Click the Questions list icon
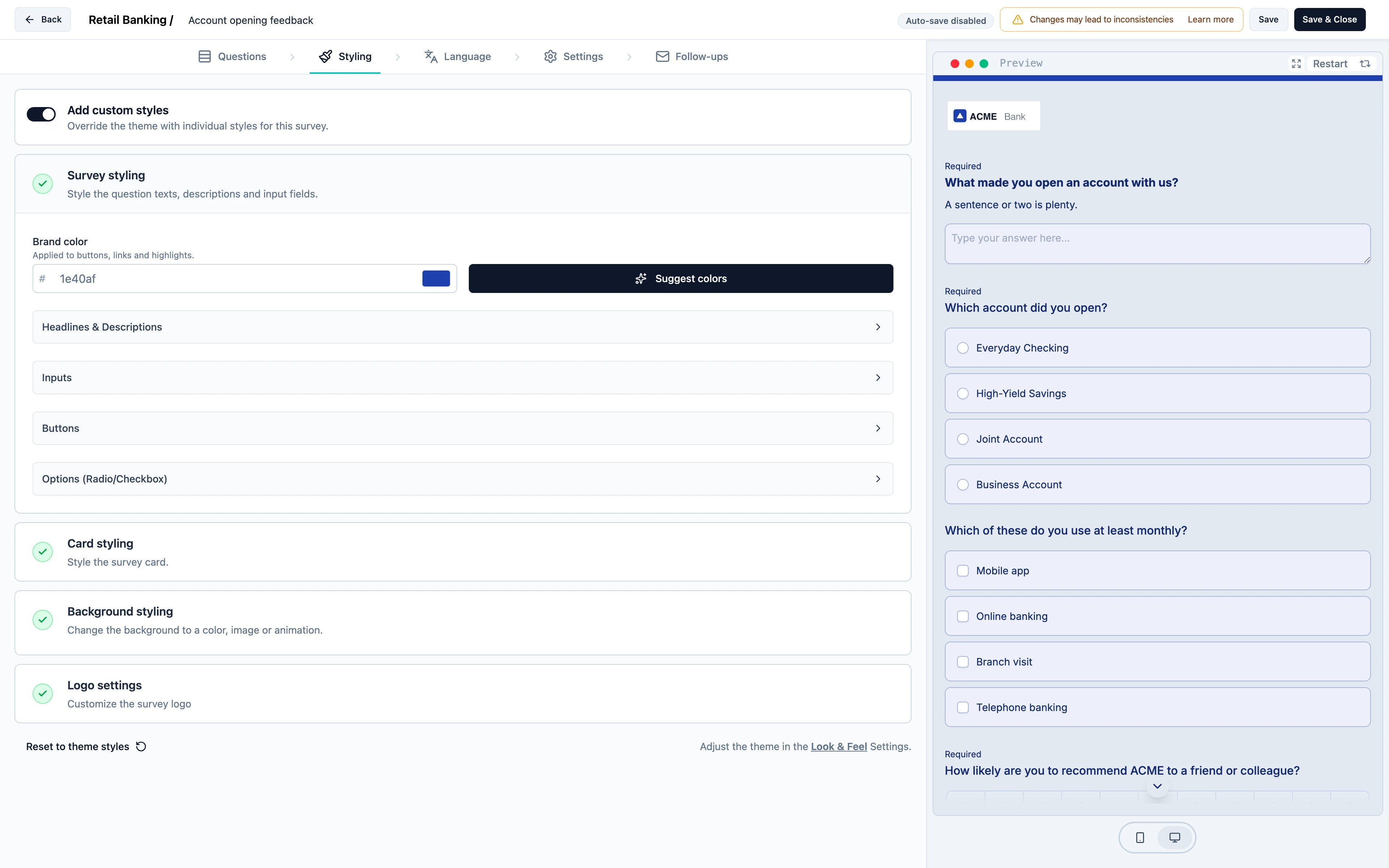 (204, 56)
